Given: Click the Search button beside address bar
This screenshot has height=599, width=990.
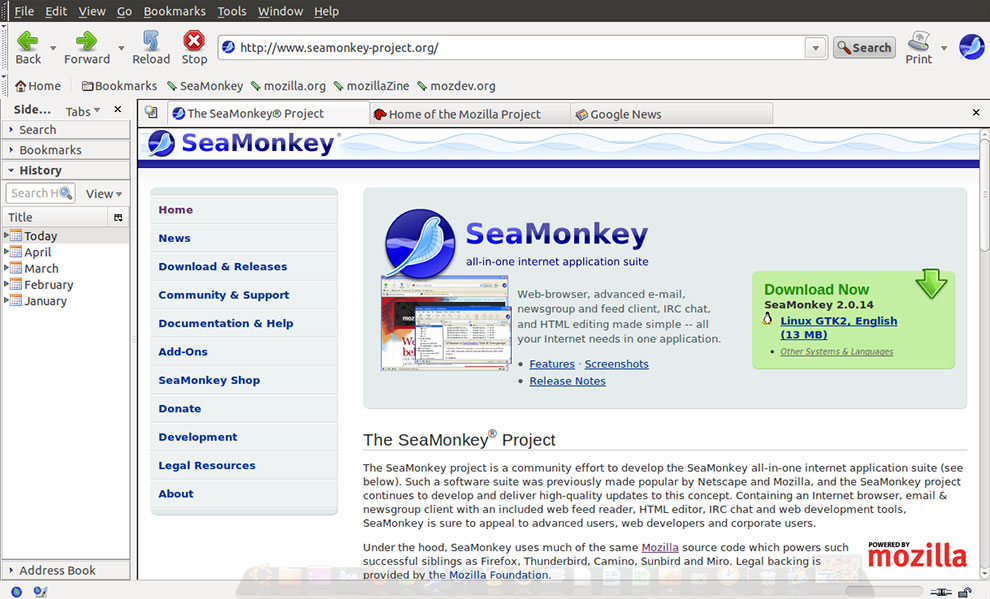Looking at the screenshot, I should pos(864,48).
